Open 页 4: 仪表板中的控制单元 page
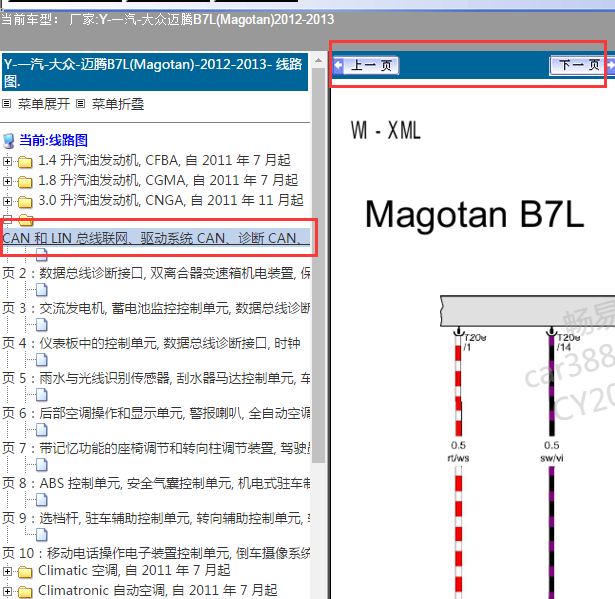The height and width of the screenshot is (599, 615). [x=151, y=343]
